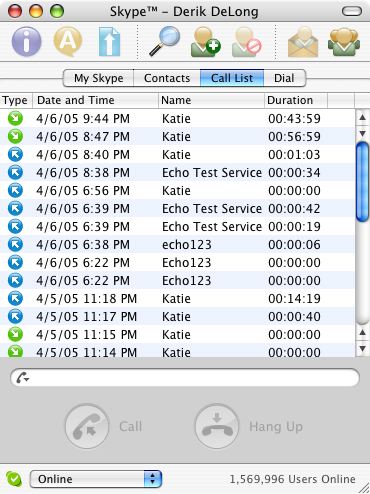
Task: Click the down arrow at bottom of scrollbar
Action: point(362,348)
